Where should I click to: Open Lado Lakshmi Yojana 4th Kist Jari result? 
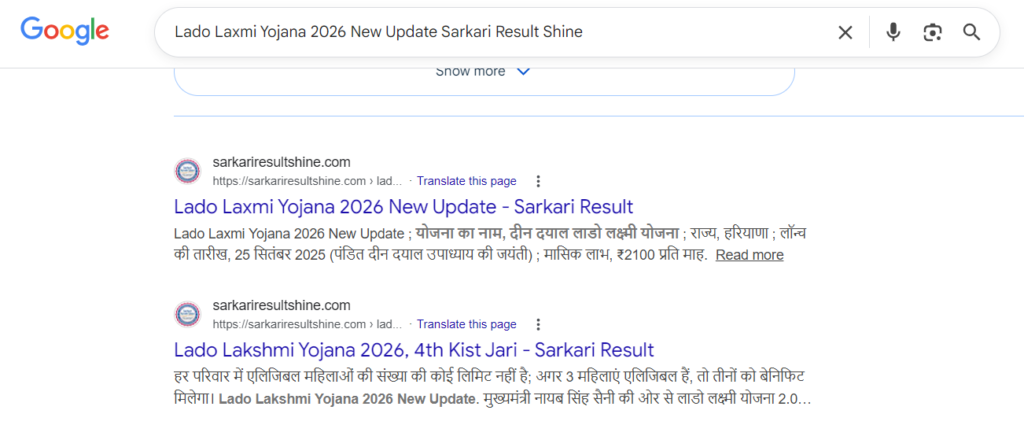[413, 350]
